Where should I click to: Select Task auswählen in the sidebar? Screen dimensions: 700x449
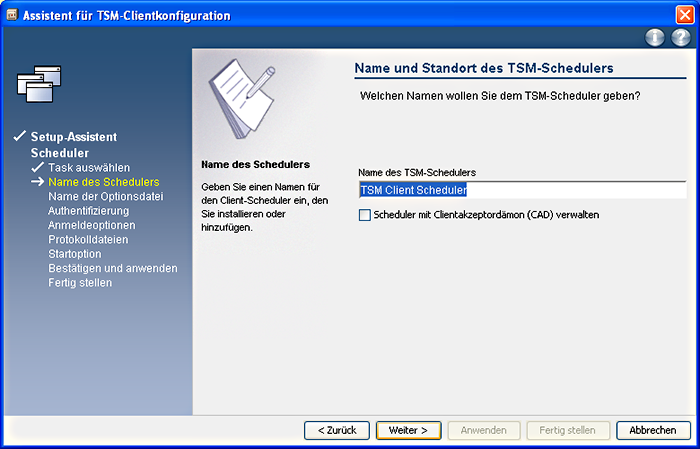[89, 167]
